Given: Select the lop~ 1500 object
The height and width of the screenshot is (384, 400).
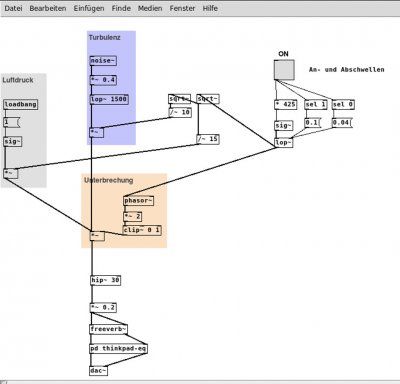Looking at the screenshot, I should coord(109,99).
